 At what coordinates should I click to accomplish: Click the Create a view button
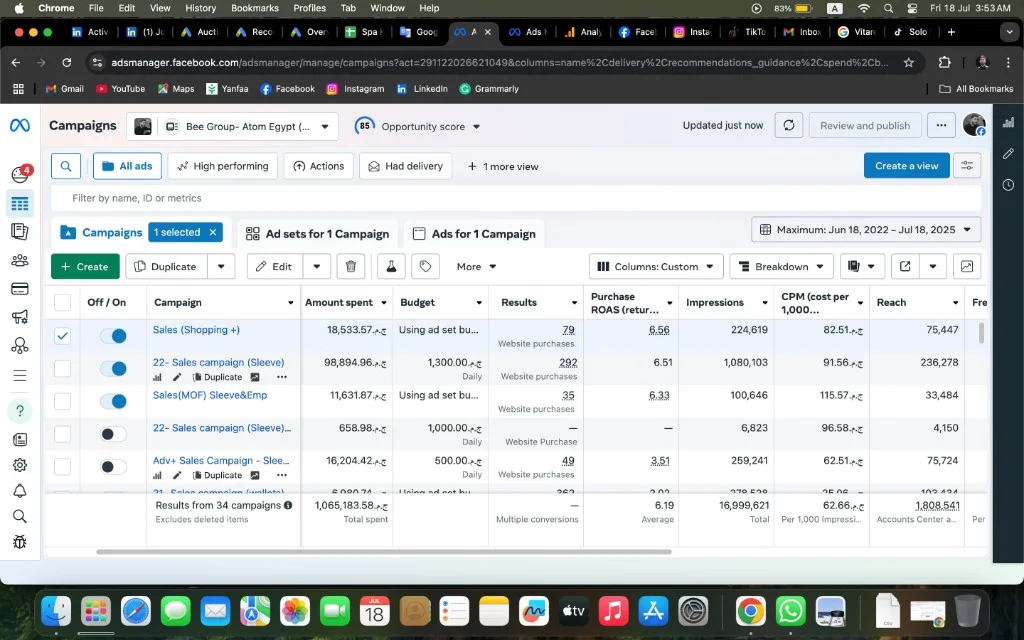click(x=906, y=166)
